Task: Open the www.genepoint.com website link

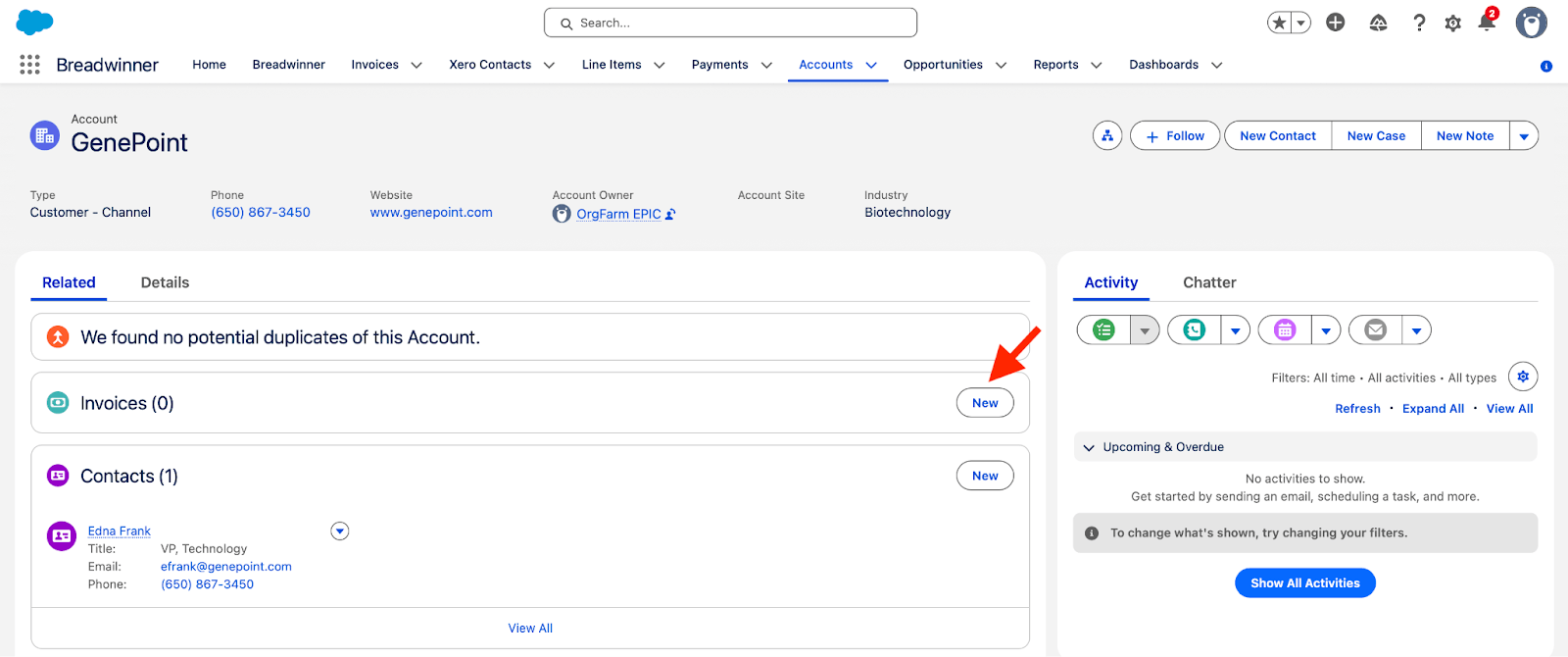Action: 431,213
